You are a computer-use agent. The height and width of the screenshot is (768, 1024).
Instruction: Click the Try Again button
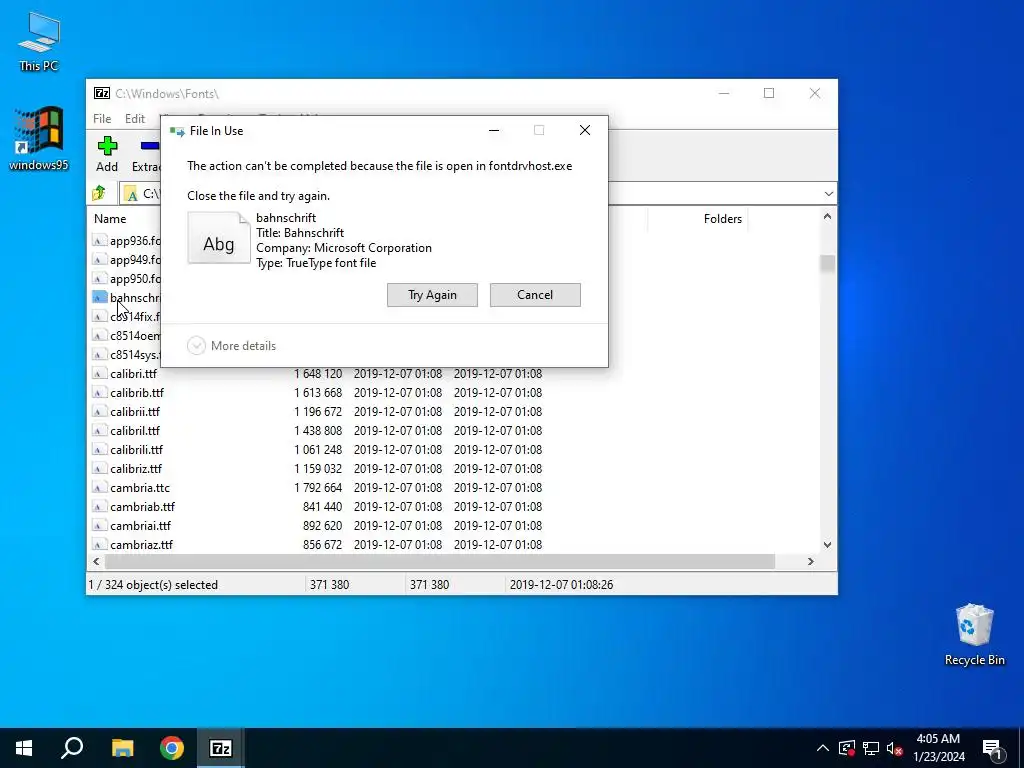[432, 295]
